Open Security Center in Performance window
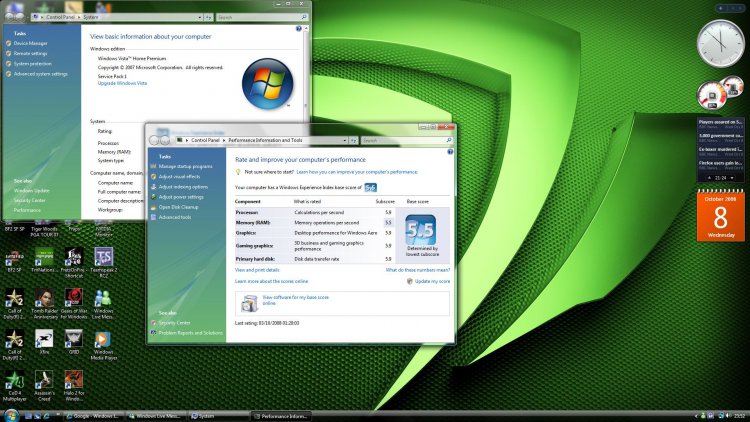 (175, 323)
